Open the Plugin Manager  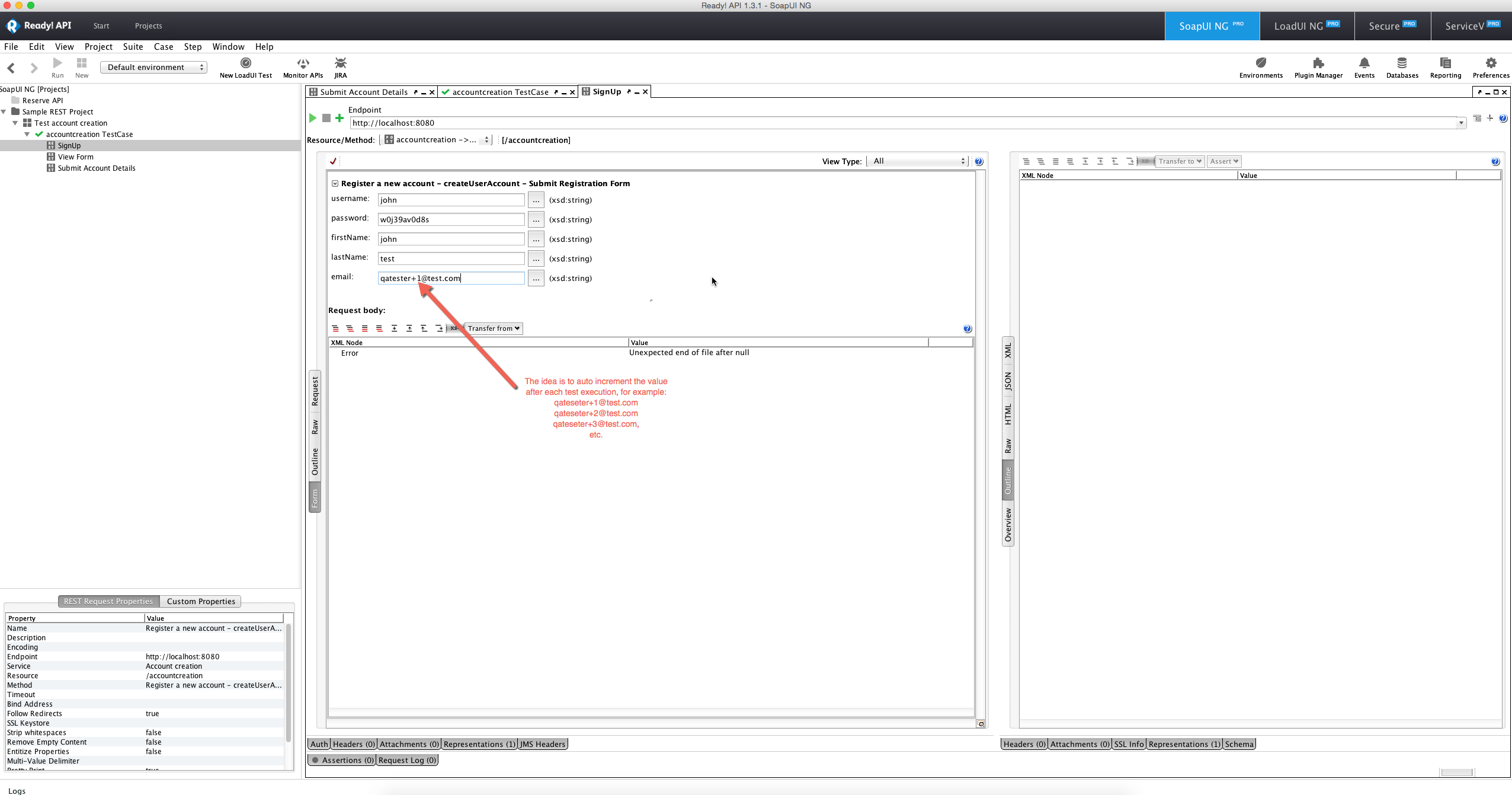(x=1318, y=63)
